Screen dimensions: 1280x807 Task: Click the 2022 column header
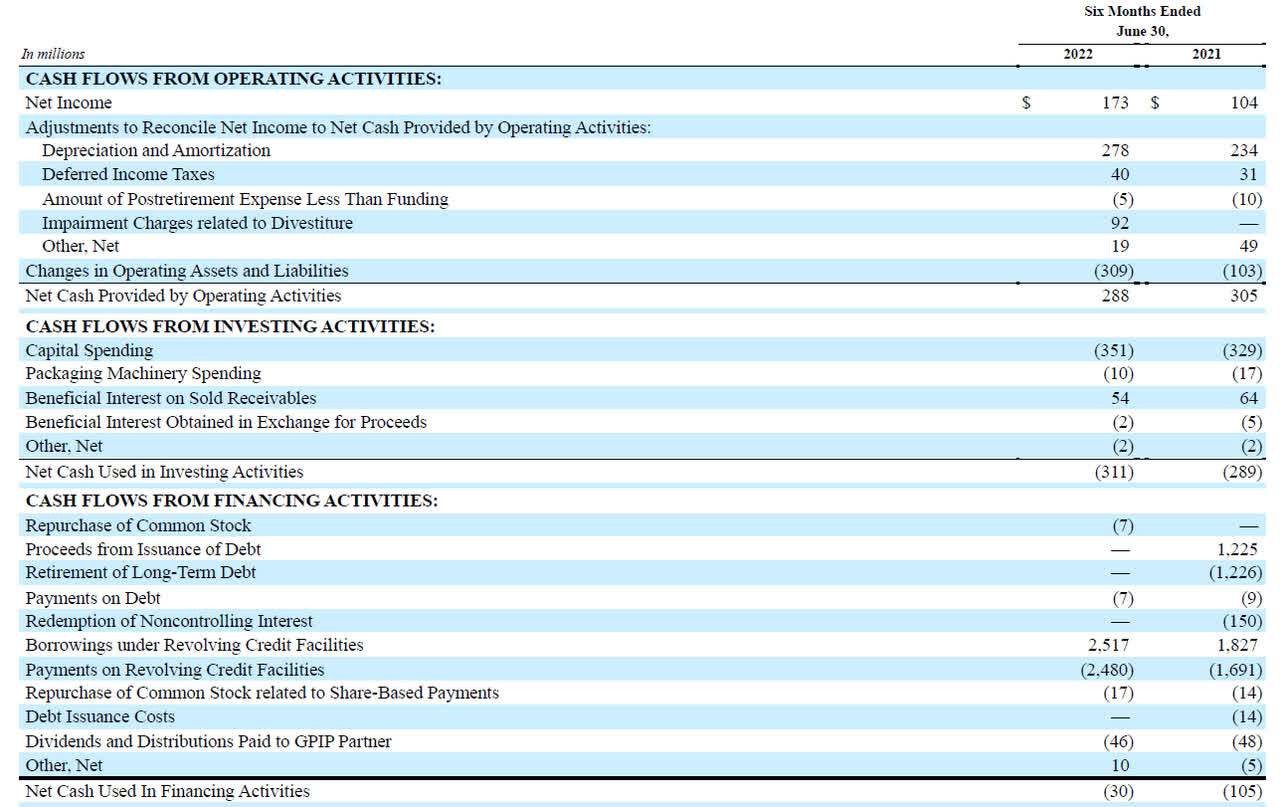pos(1078,54)
